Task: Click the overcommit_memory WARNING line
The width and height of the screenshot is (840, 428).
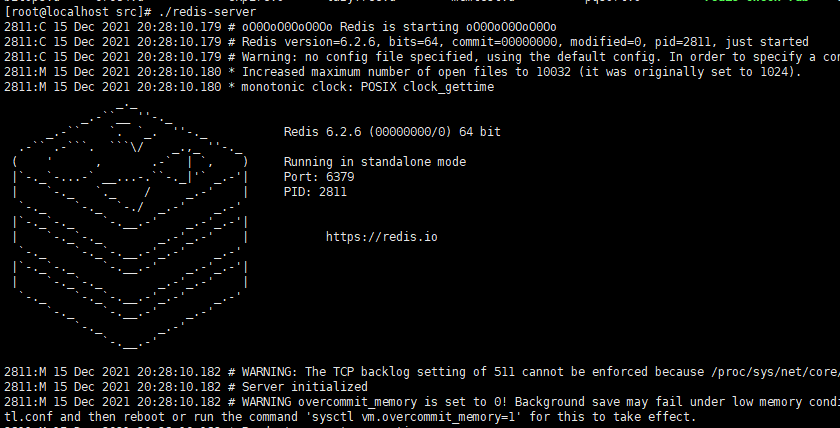Action: click(422, 402)
